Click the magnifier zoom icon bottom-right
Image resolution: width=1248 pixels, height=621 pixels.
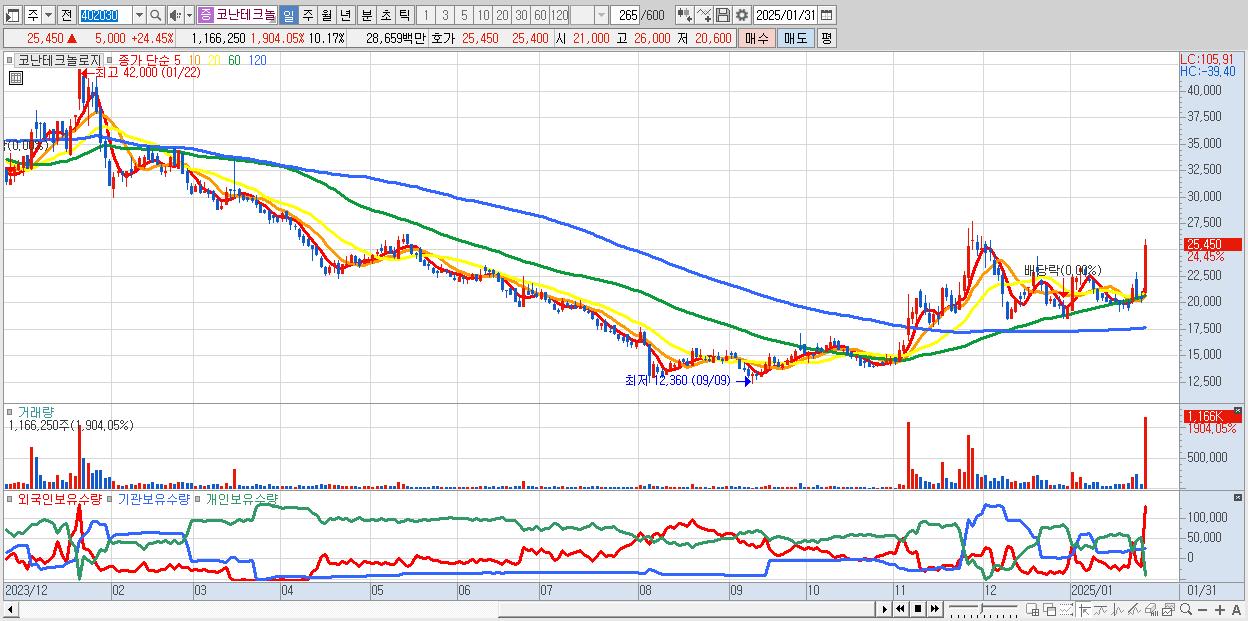click(x=1186, y=610)
